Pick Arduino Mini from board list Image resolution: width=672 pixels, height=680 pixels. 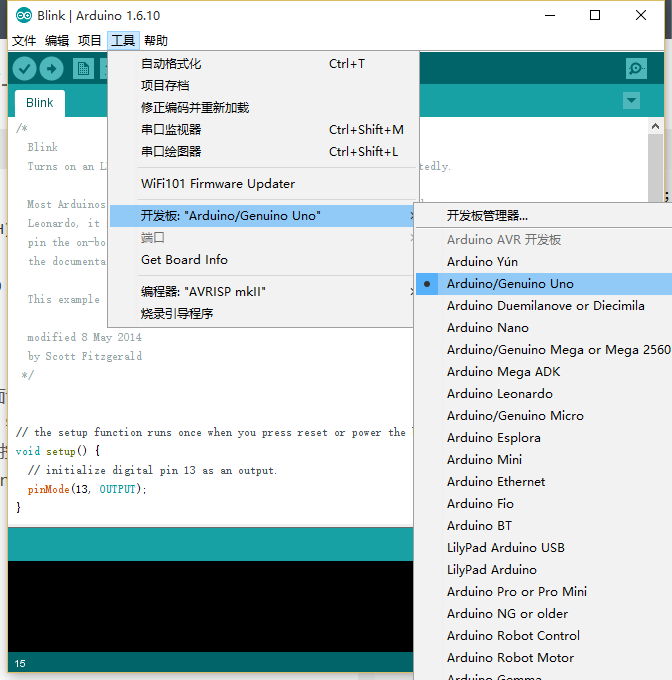tap(544, 460)
